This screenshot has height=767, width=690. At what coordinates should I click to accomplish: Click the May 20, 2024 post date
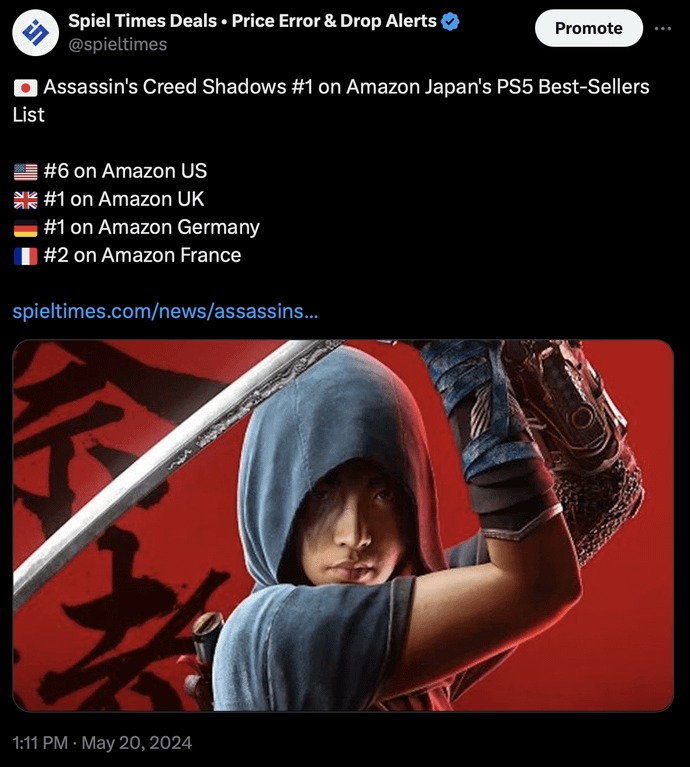(x=136, y=743)
